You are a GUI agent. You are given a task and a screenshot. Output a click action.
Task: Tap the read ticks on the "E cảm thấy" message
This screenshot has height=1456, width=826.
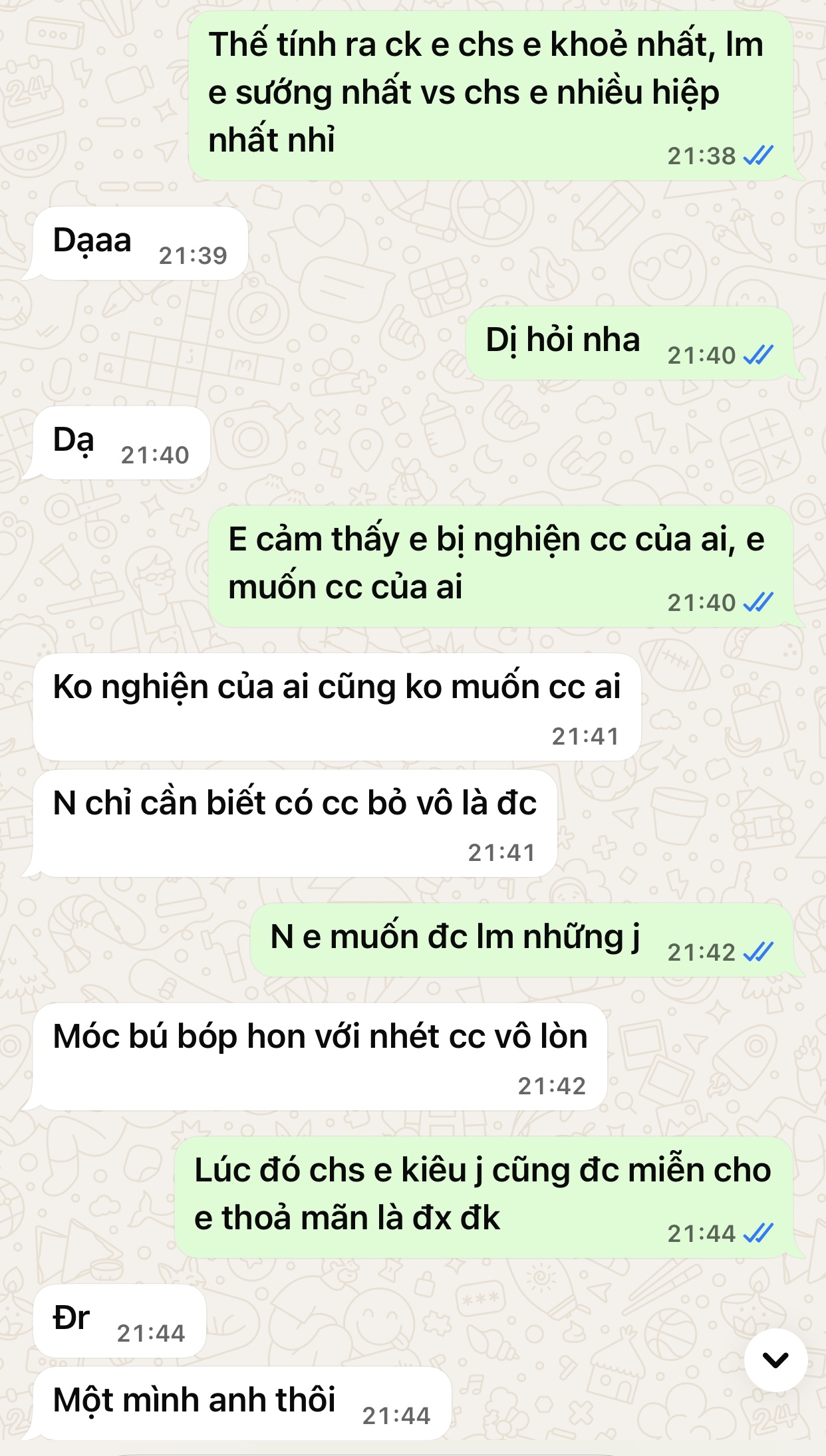(758, 603)
